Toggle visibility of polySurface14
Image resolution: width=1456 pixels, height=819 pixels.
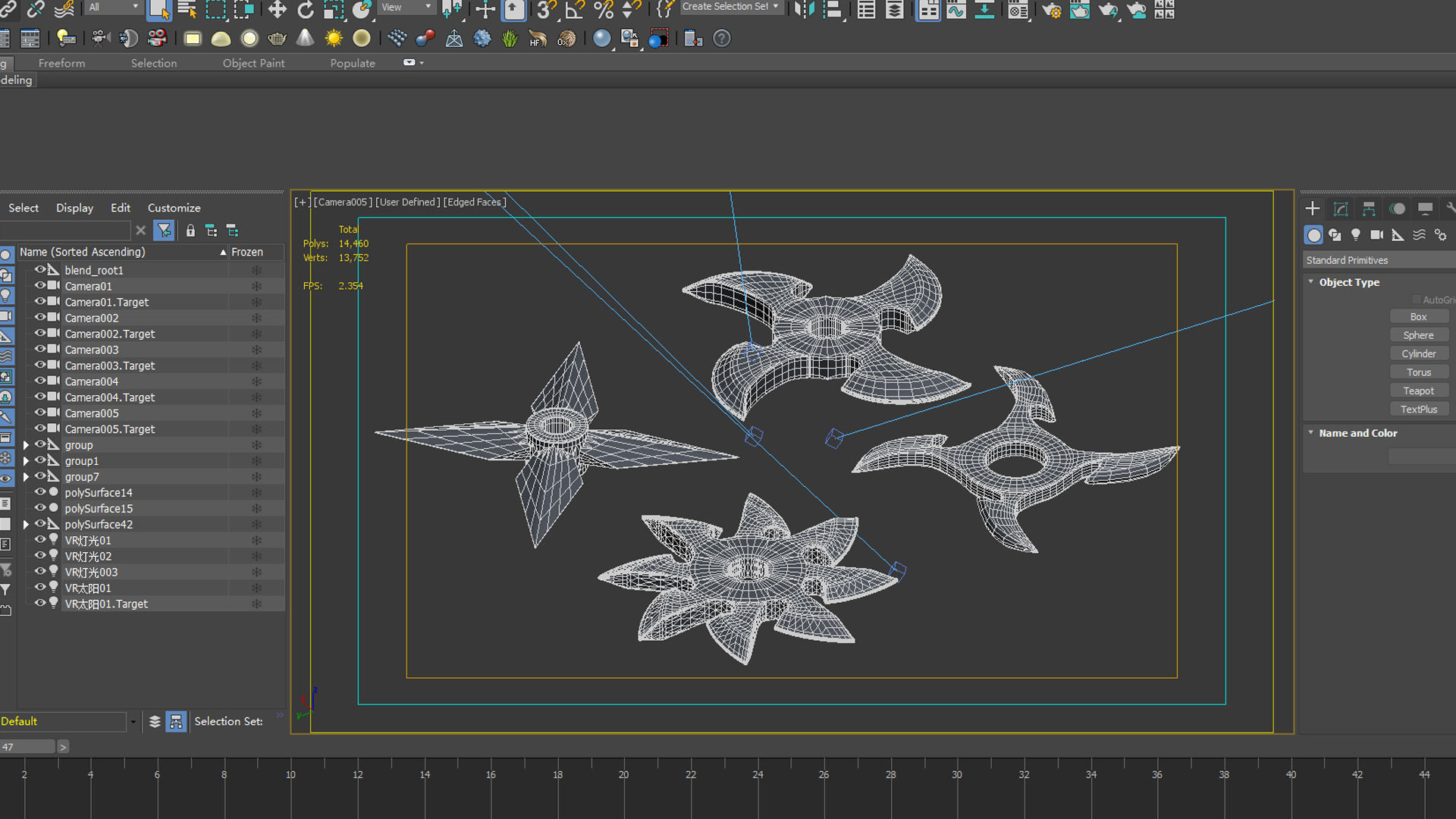pyautogui.click(x=40, y=493)
